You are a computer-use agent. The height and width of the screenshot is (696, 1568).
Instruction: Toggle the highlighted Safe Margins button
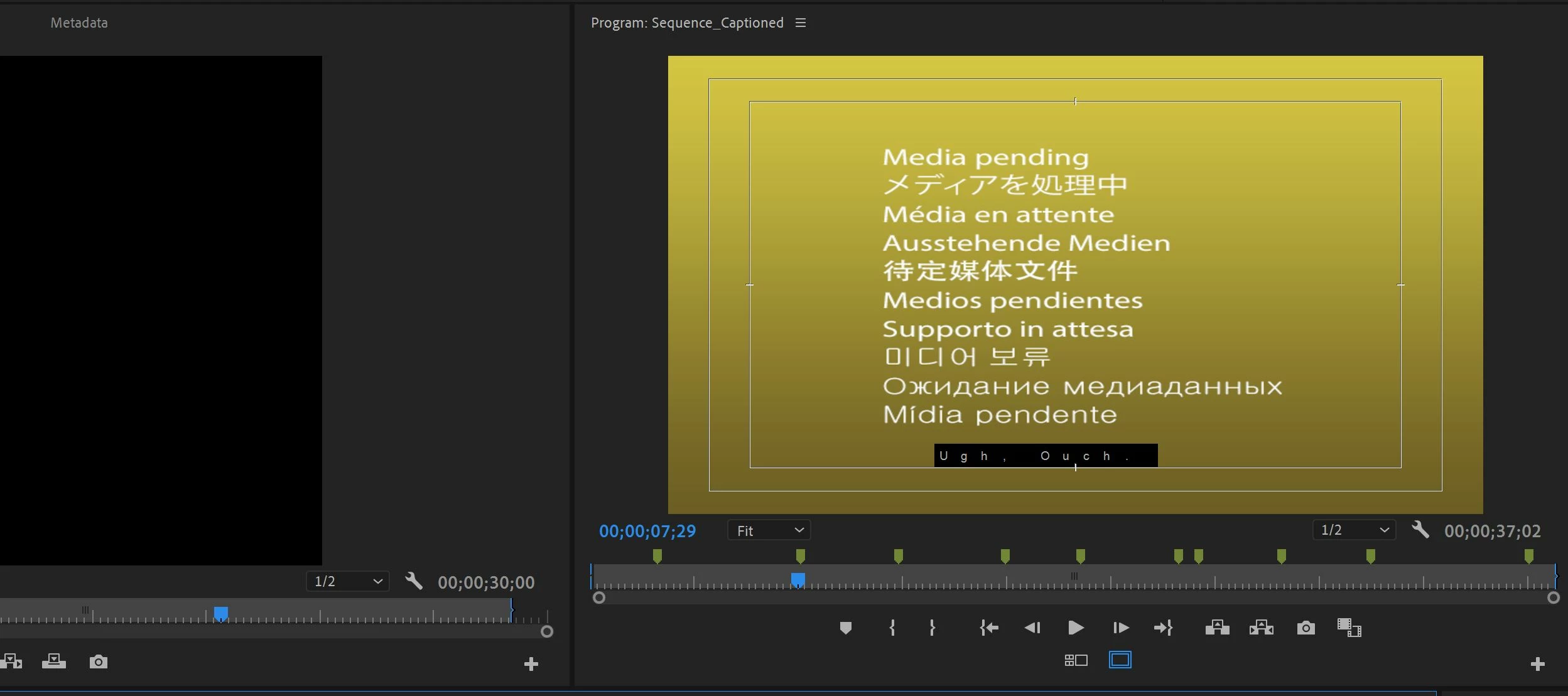(1120, 660)
